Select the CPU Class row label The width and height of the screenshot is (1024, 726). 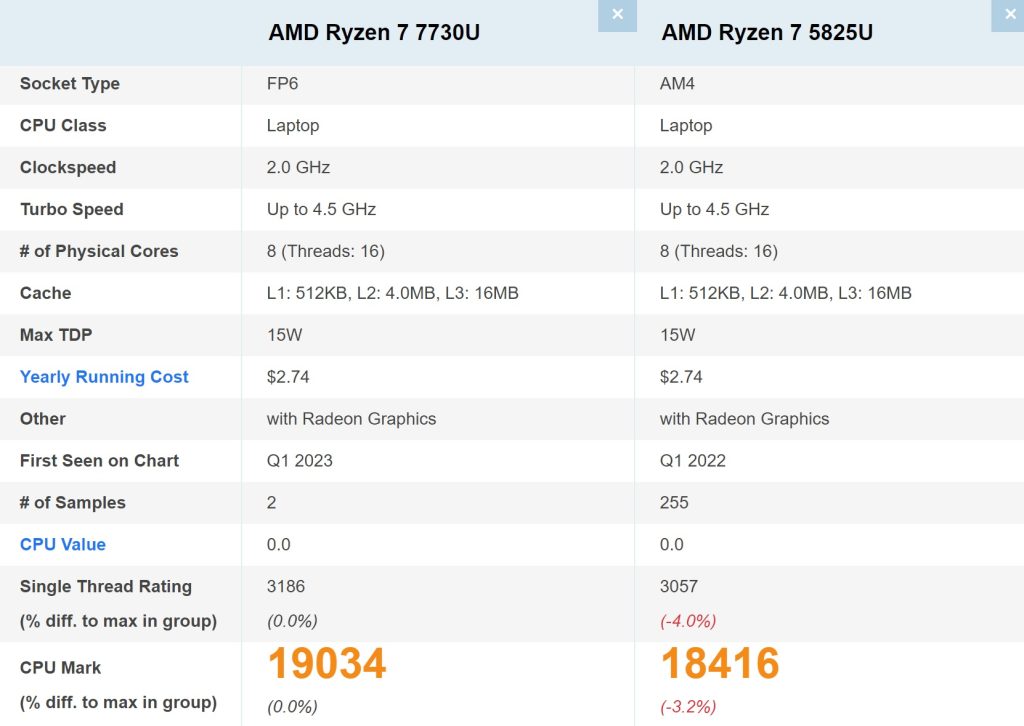click(x=63, y=126)
